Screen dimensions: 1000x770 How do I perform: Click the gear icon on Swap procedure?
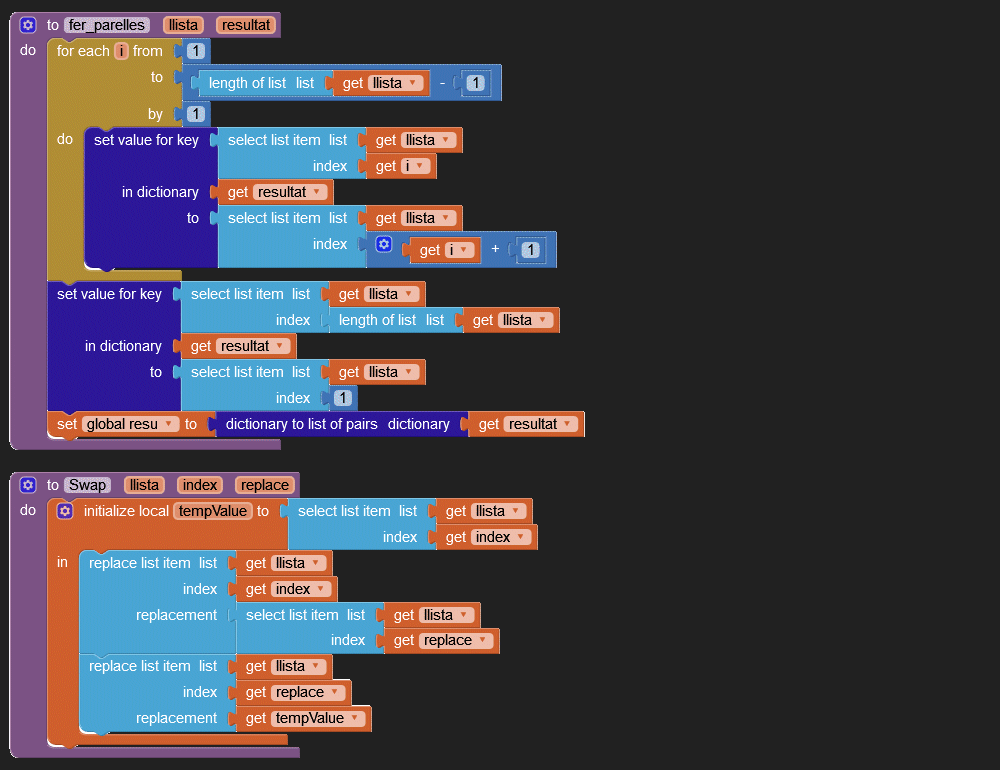(x=28, y=485)
